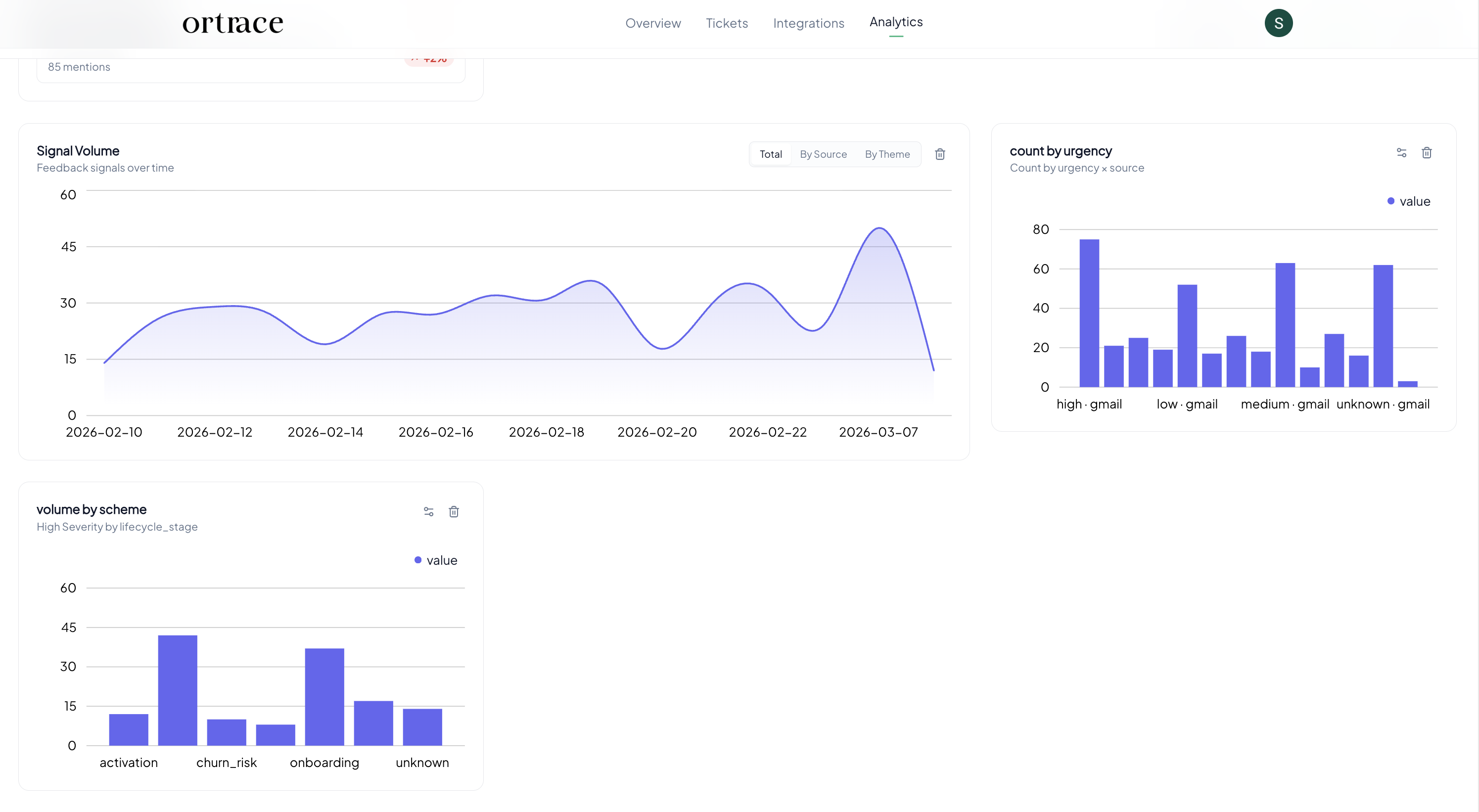The width and height of the screenshot is (1479, 812).
Task: Delete the count by urgency chart
Action: point(1427,152)
